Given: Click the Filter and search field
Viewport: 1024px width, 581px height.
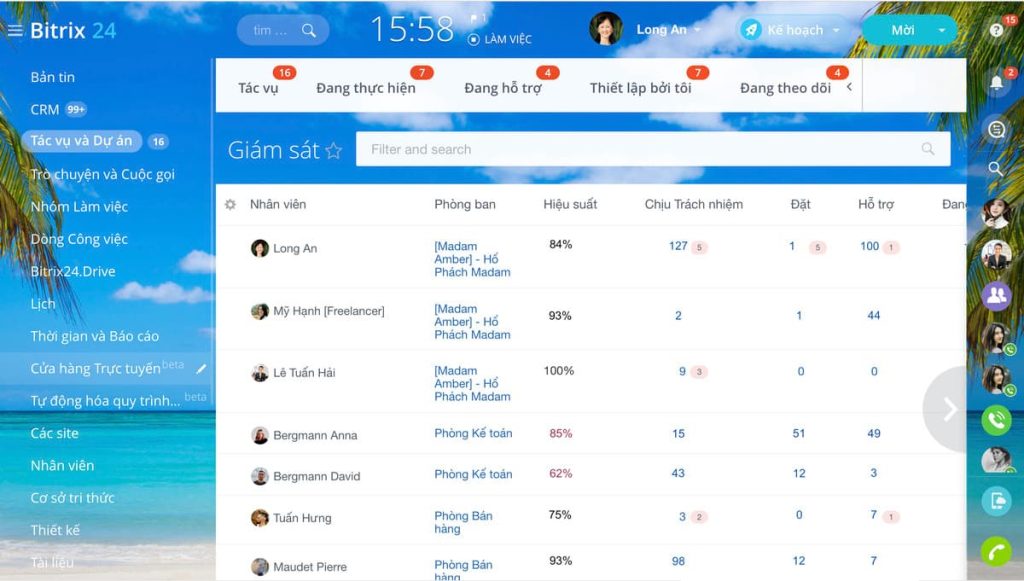Looking at the screenshot, I should tap(653, 149).
